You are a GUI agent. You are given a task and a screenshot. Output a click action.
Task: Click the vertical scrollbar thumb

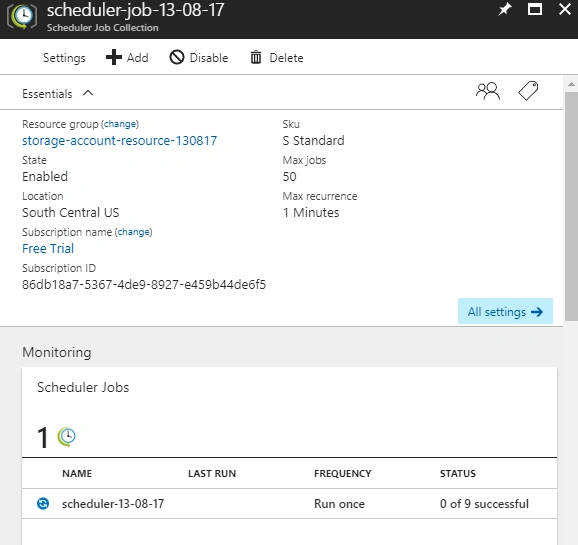tap(571, 206)
